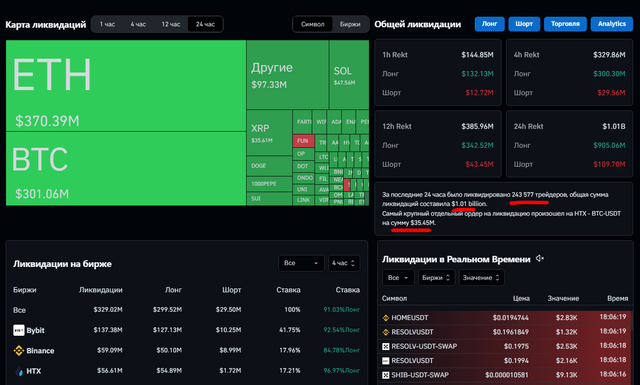
Task: Click the 4h Rekt $329.86M value
Action: 609,55
